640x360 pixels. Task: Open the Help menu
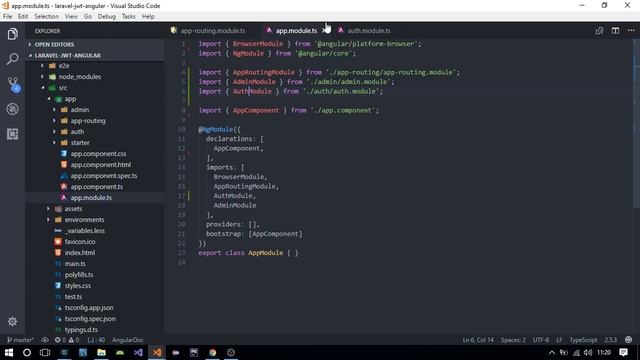coord(148,16)
